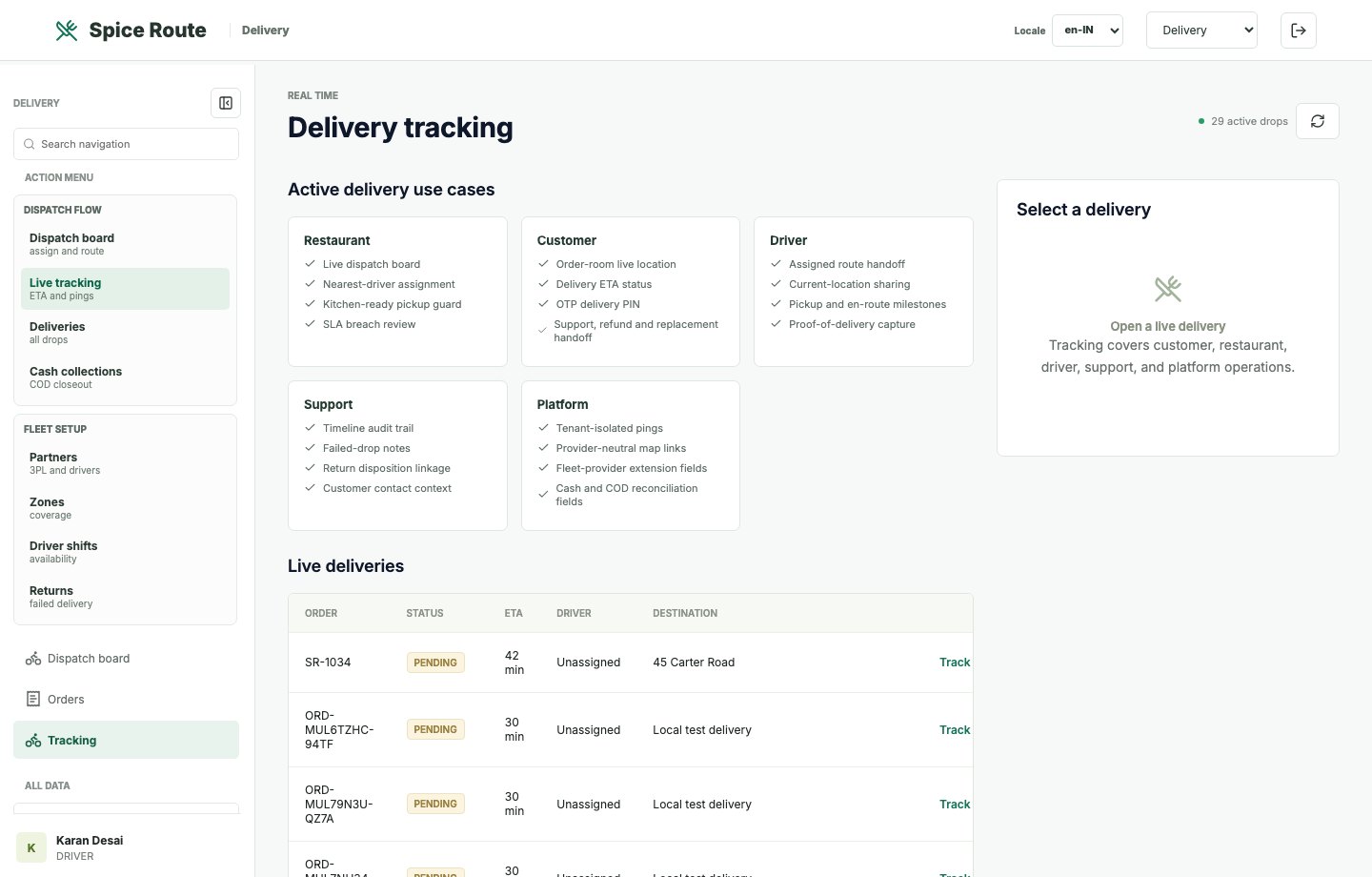The image size is (1372, 877).
Task: Click the Tracking scooter icon
Action: (33, 741)
